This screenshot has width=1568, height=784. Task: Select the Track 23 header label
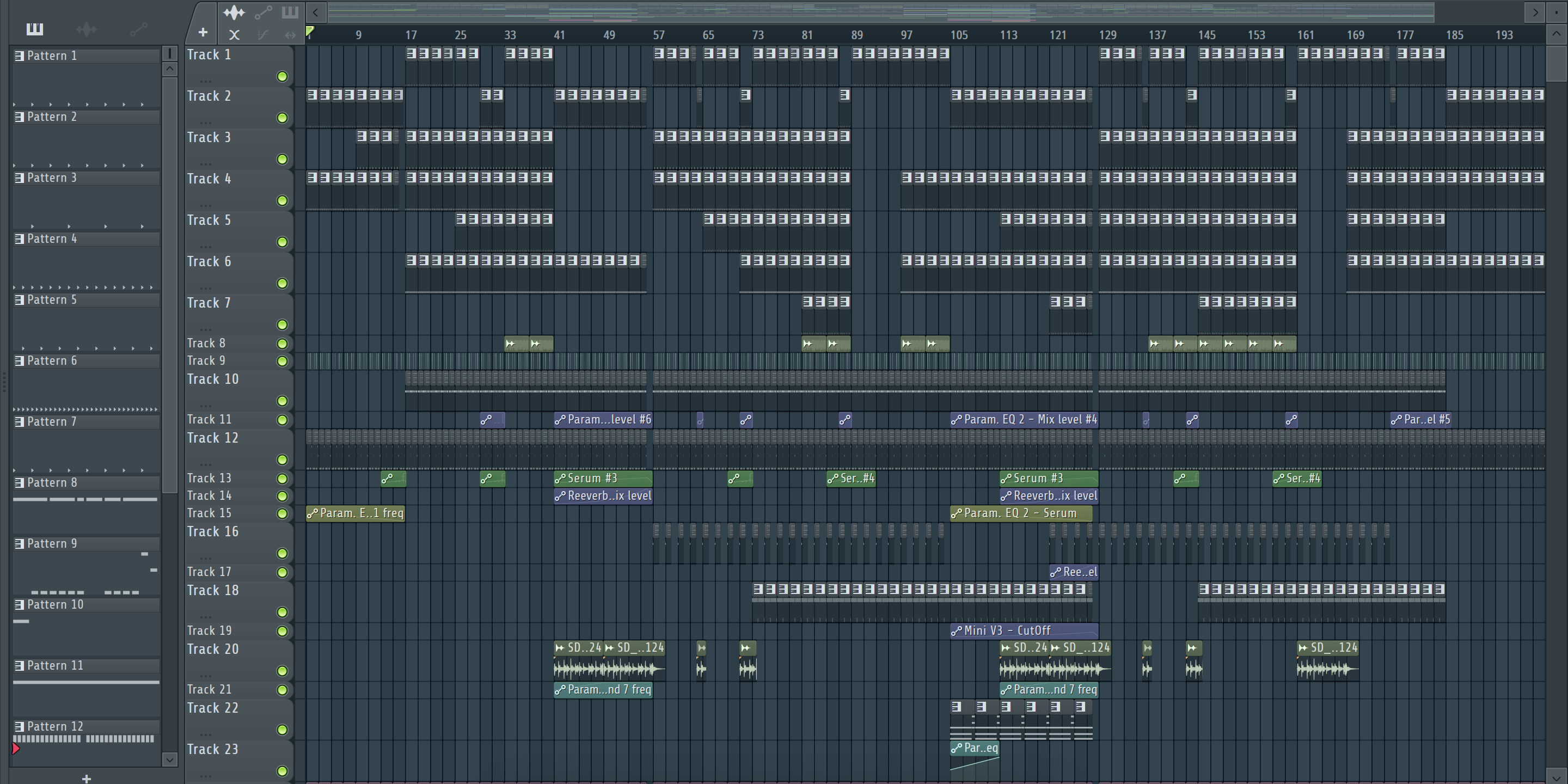tap(212, 749)
